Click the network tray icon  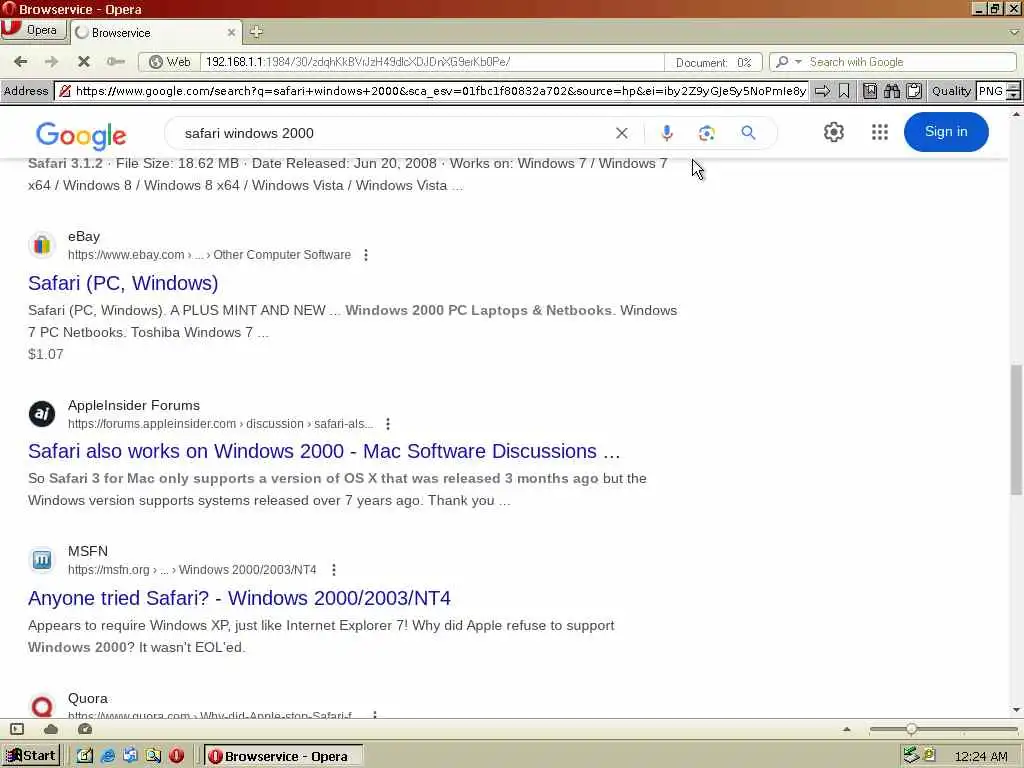pos(910,756)
